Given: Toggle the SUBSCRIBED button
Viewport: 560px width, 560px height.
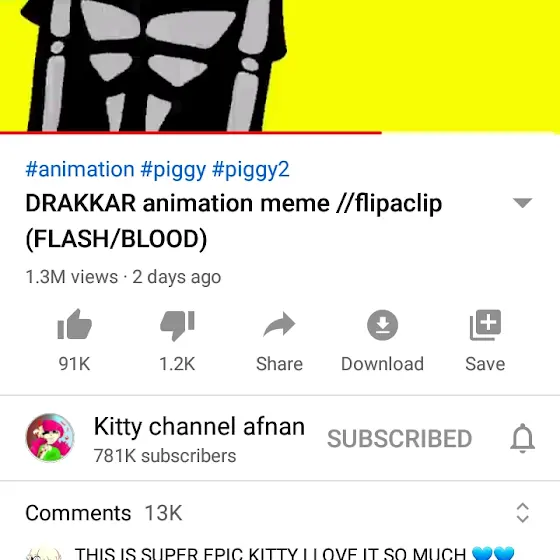Looking at the screenshot, I should pos(400,438).
